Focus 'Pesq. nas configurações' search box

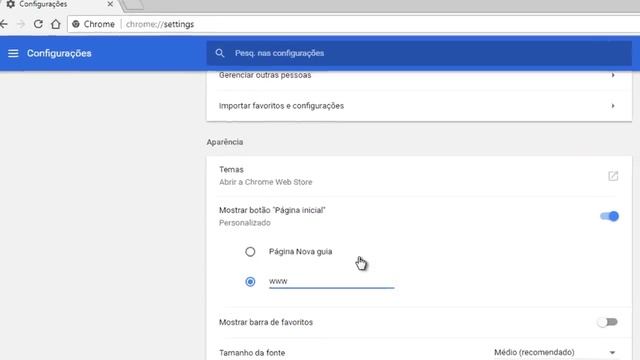point(419,53)
